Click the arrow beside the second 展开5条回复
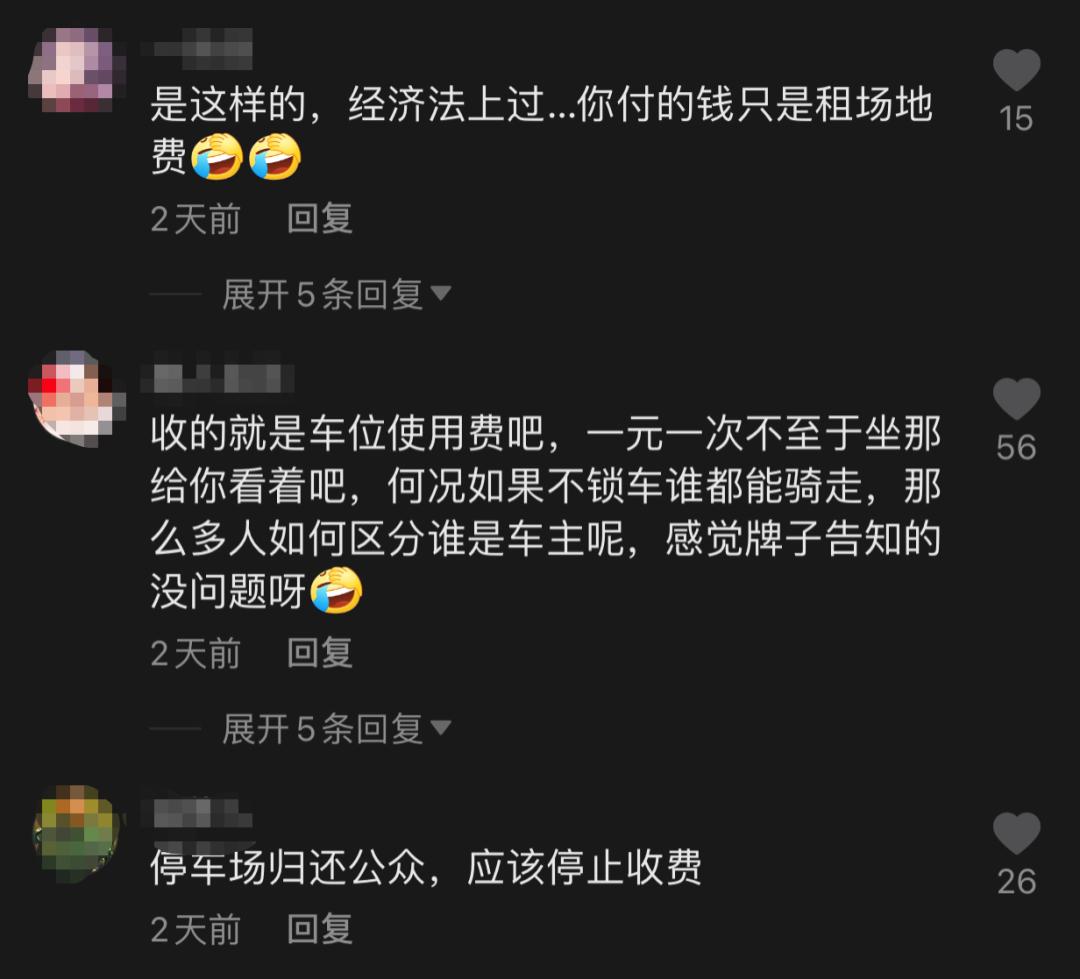This screenshot has height=979, width=1080. pos(440,728)
